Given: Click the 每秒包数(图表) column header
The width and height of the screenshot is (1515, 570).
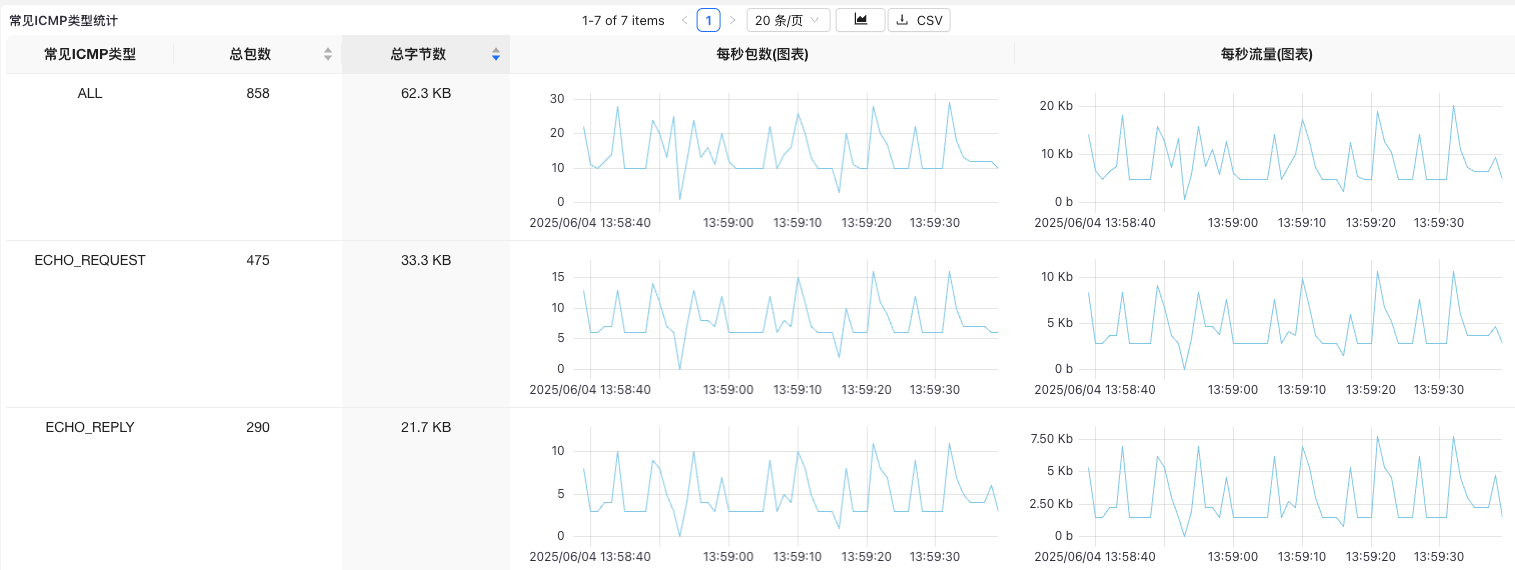Looking at the screenshot, I should point(762,55).
